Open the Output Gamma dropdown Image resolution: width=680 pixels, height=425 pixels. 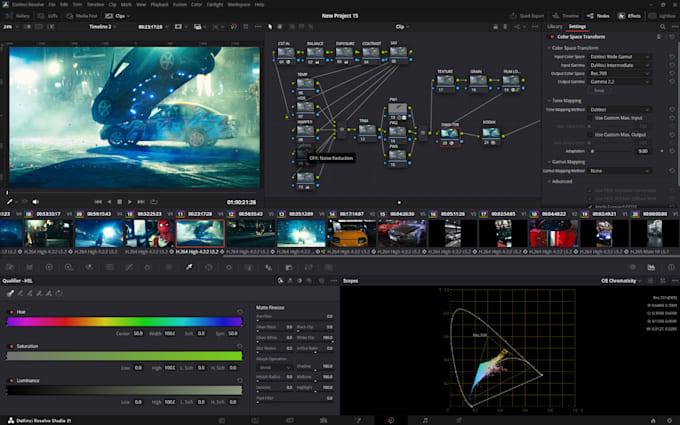(620, 82)
